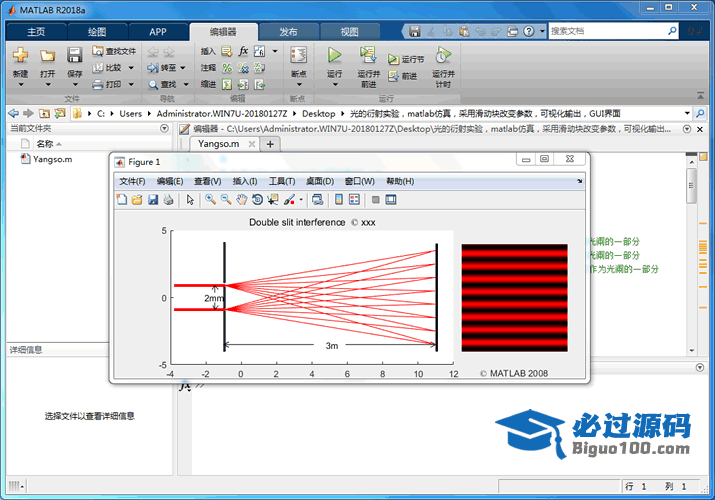This screenshot has width=715, height=500.
Task: Click the 打印 print icon in ribbon
Action: coord(98,84)
